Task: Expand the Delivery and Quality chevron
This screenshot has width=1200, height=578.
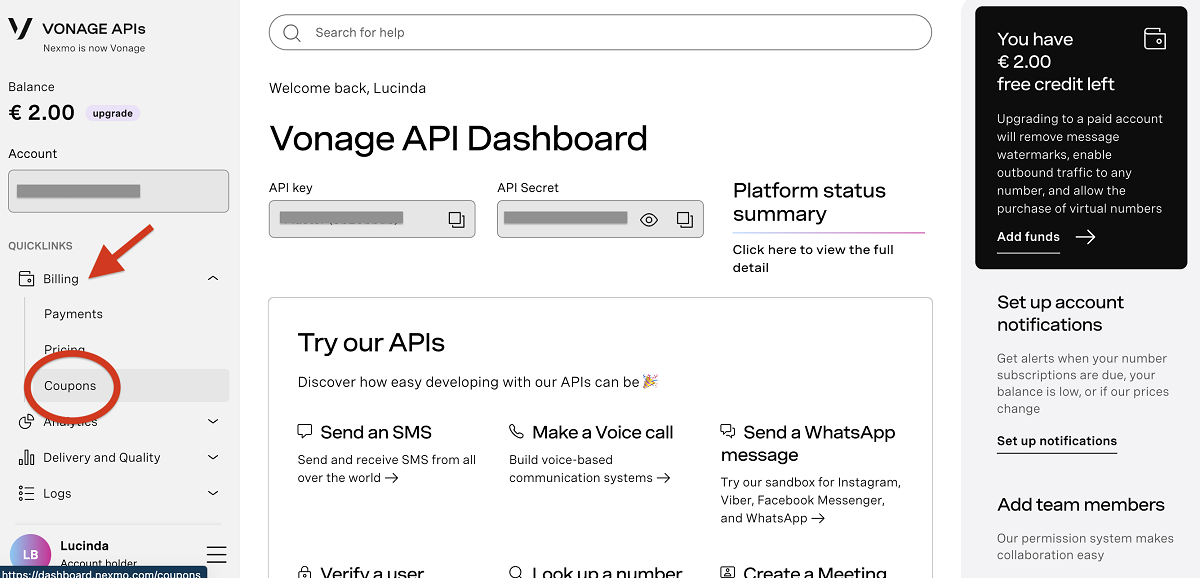Action: point(213,458)
